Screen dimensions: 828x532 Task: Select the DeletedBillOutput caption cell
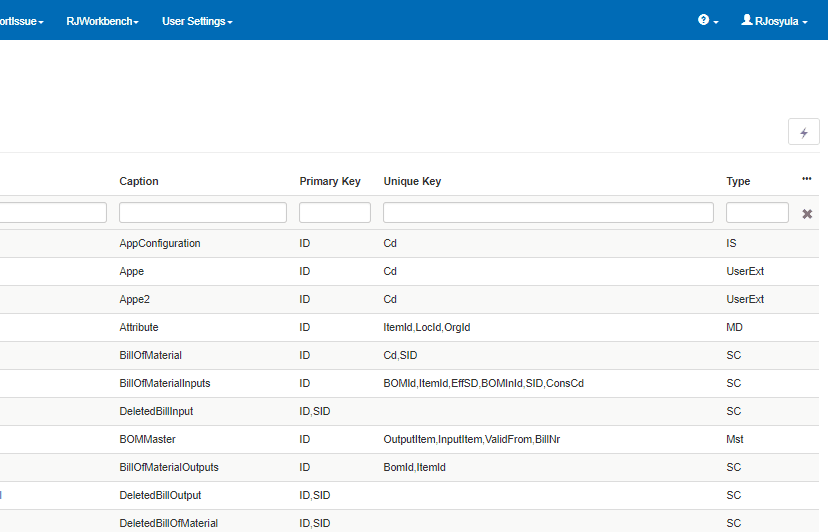[x=161, y=496]
